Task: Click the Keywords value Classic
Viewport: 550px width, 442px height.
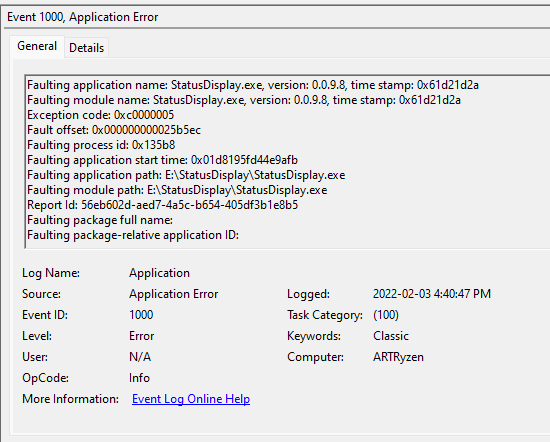Action: (x=391, y=336)
